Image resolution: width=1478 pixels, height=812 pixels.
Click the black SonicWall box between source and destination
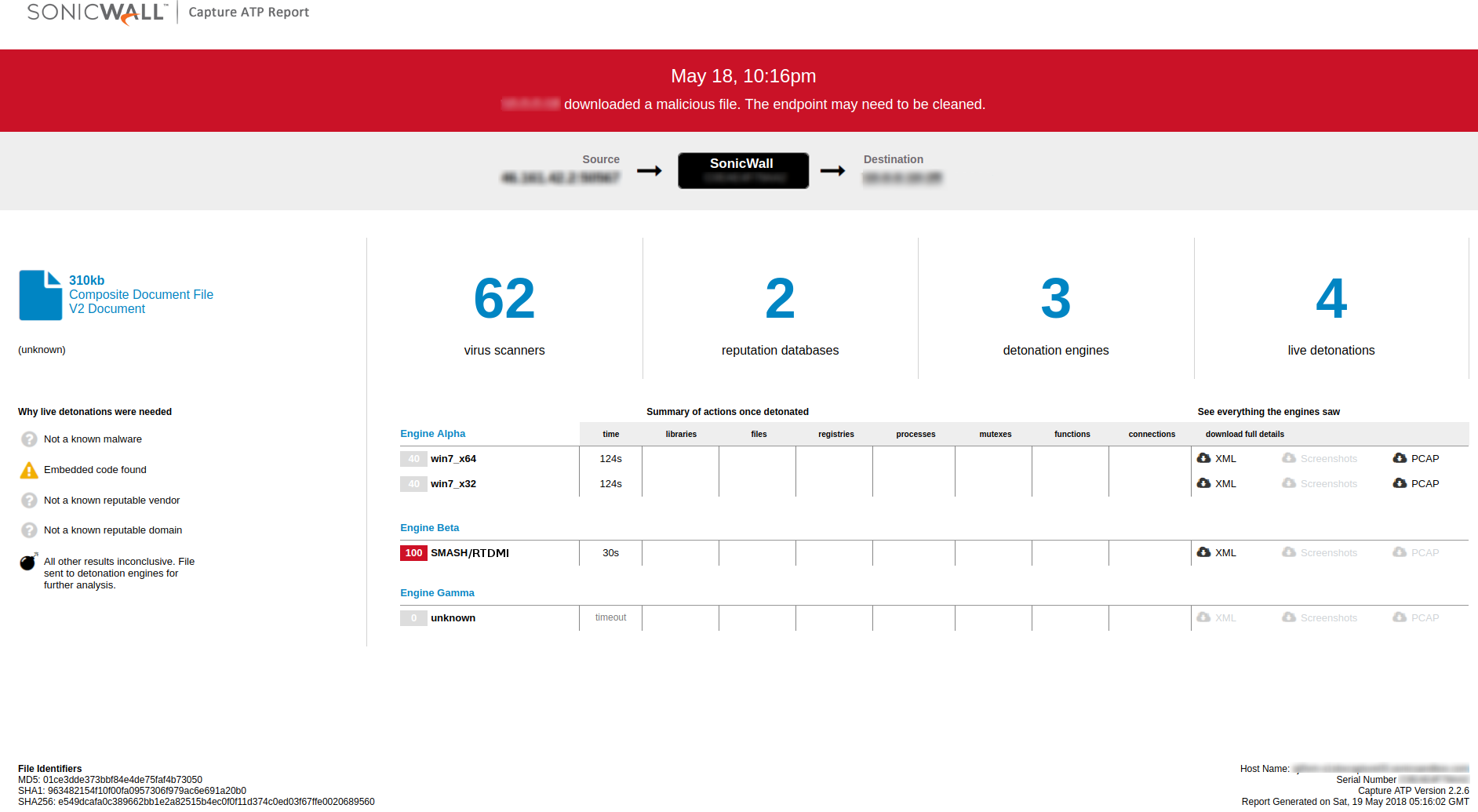click(x=743, y=170)
